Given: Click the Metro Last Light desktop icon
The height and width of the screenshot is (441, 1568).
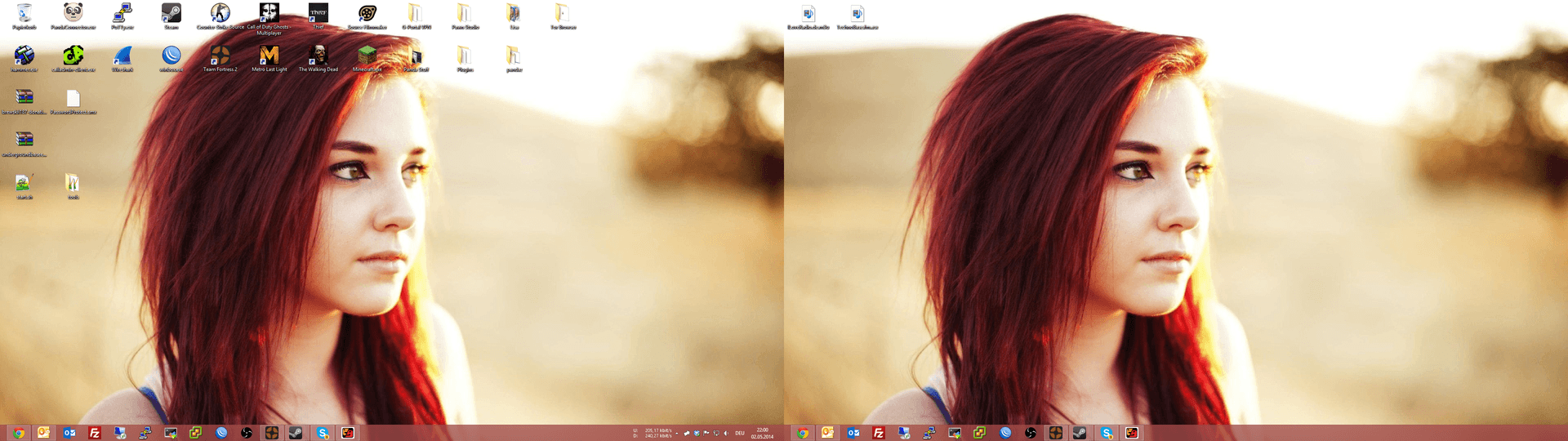Looking at the screenshot, I should click(269, 56).
